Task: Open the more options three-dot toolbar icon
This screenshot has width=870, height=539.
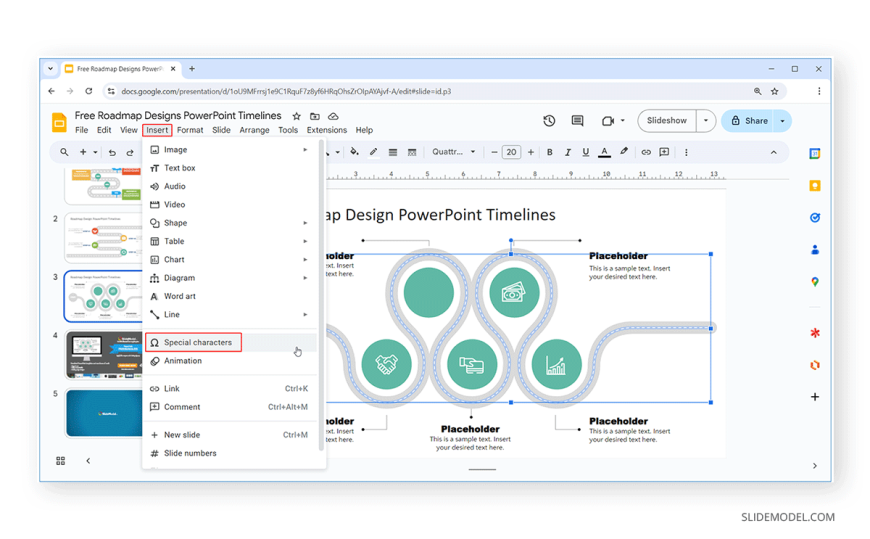Action: pos(686,152)
